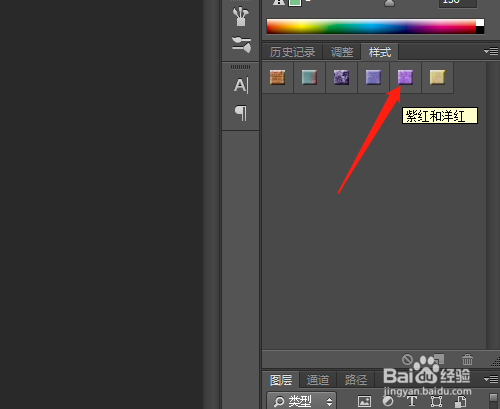Click the trash icon in the Styles panel
500x409 pixels.
click(x=467, y=359)
